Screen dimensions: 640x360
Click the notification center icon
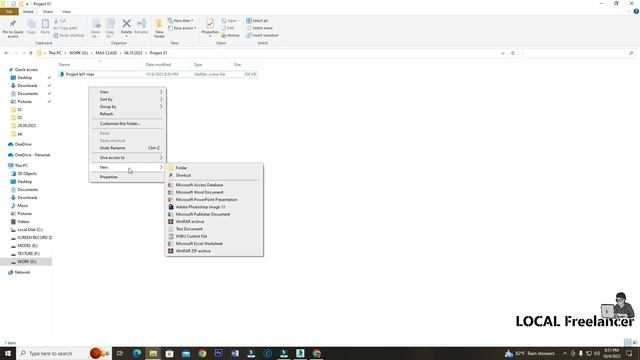coord(629,353)
